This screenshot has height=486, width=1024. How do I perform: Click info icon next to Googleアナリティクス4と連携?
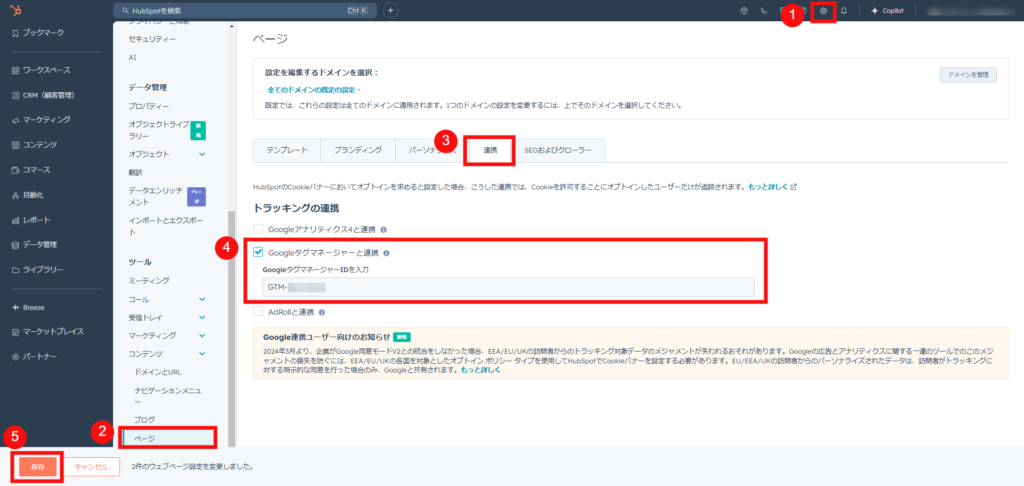coord(383,230)
